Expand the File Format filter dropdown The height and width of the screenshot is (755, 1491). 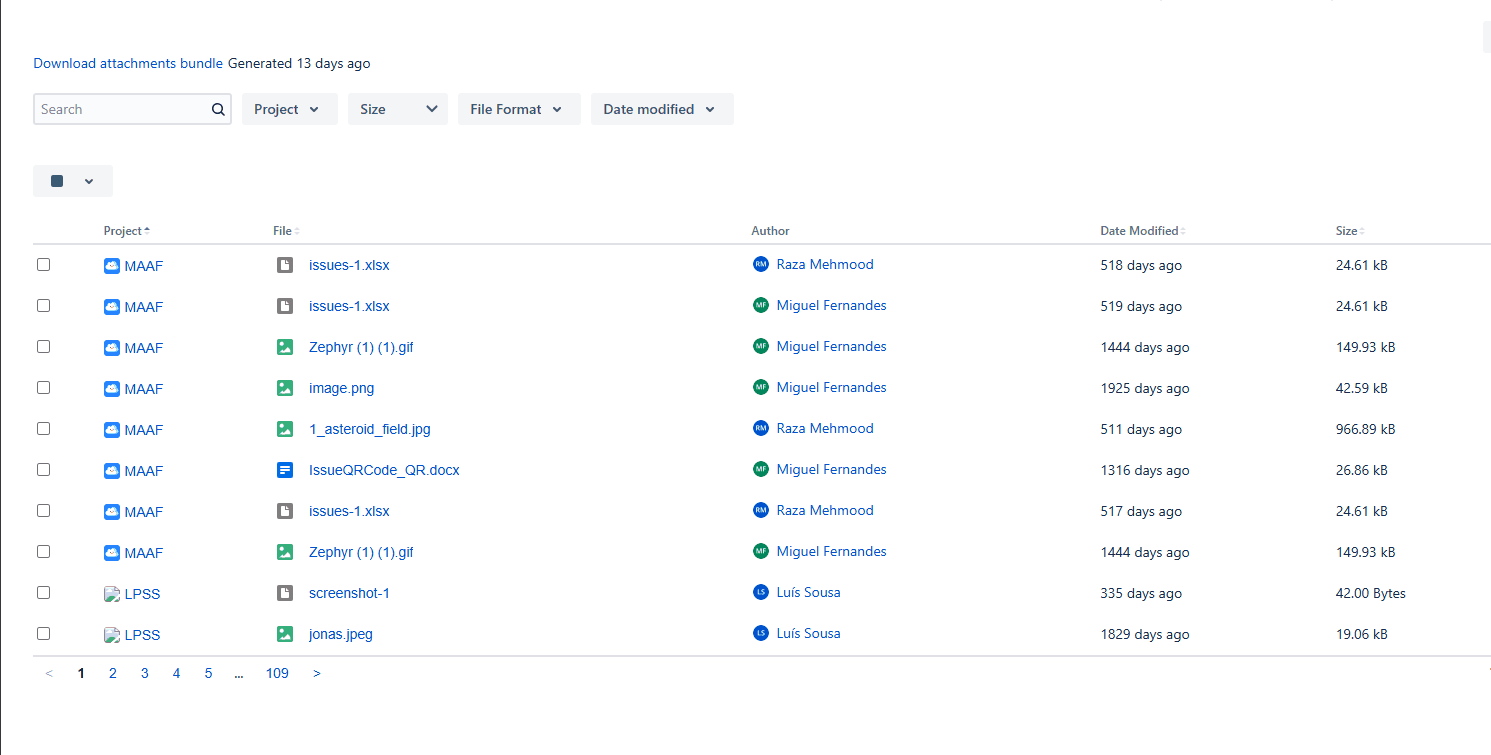pyautogui.click(x=518, y=109)
